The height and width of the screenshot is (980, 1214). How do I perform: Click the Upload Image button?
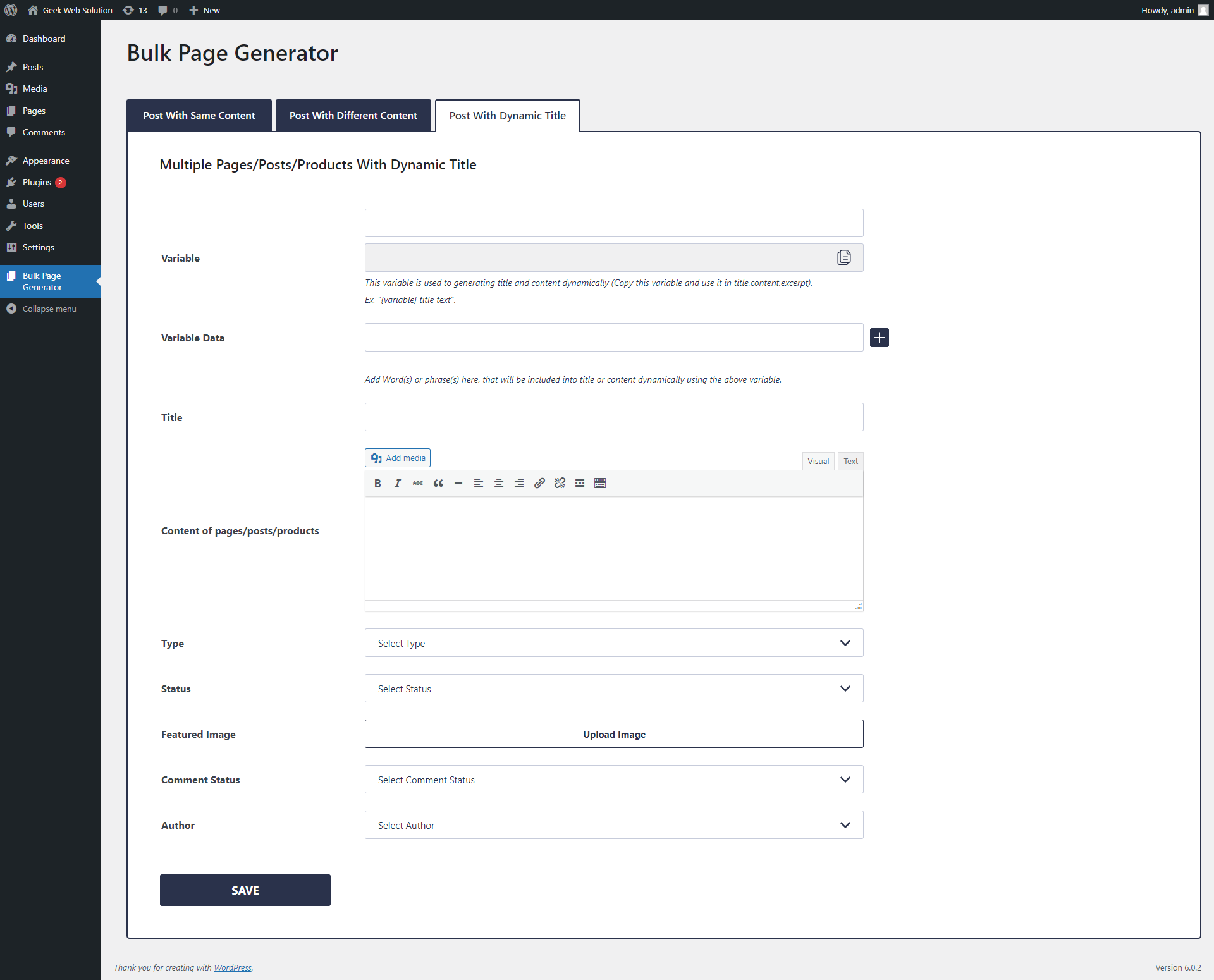click(x=614, y=734)
